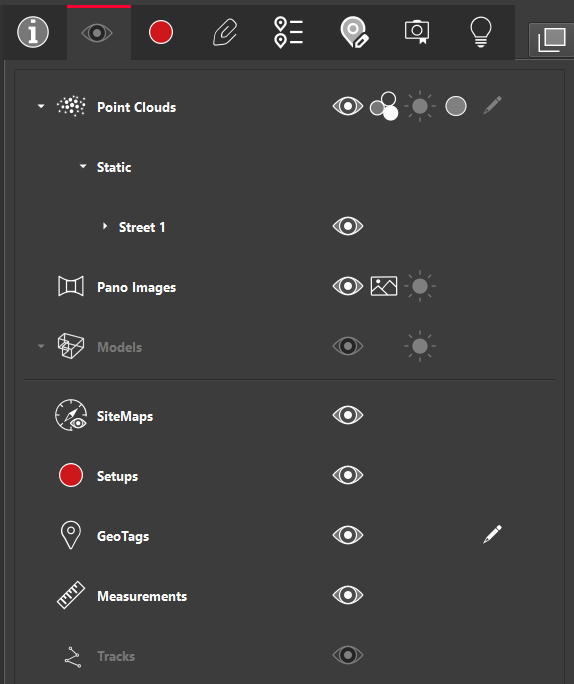This screenshot has height=684, width=574.
Task: Click the overlapping windows button at top right
Action: point(552,40)
